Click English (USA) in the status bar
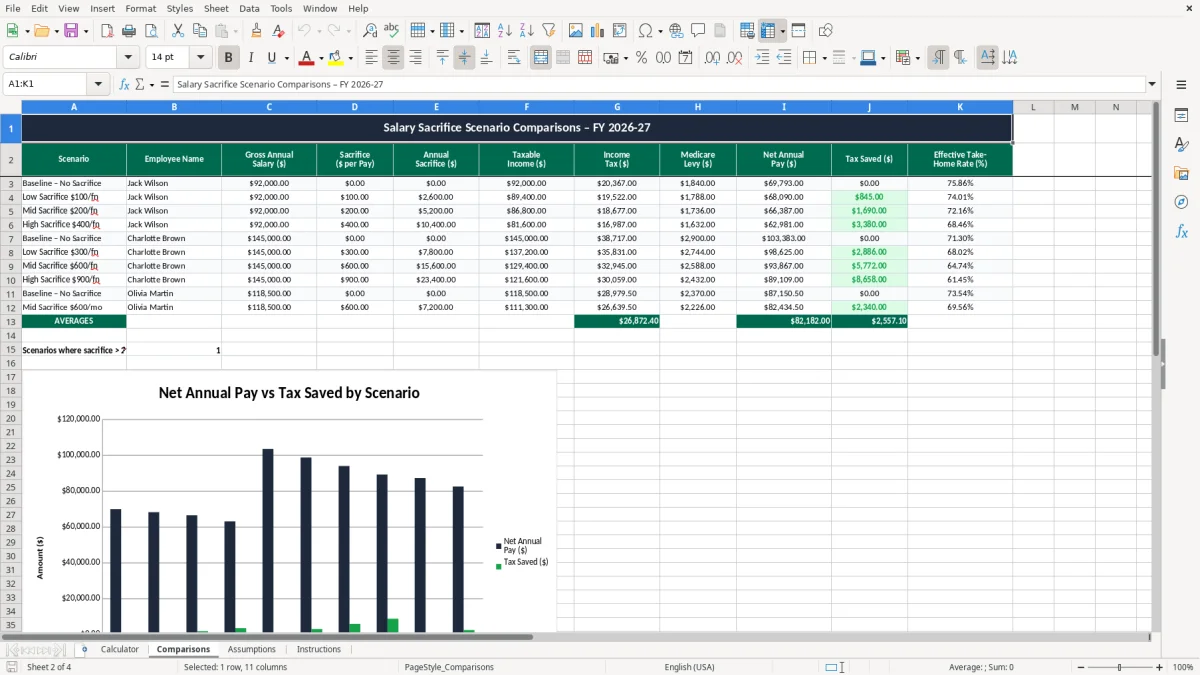Screen dimensions: 1200x675 pos(689,667)
